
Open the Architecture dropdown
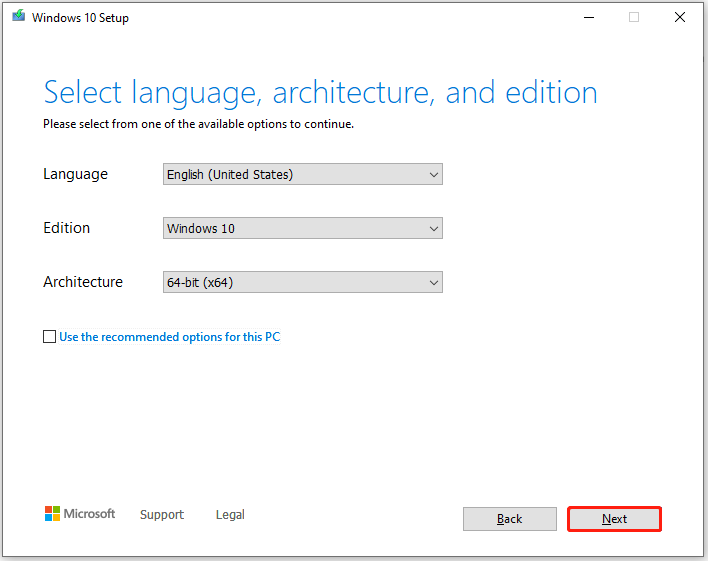point(303,282)
